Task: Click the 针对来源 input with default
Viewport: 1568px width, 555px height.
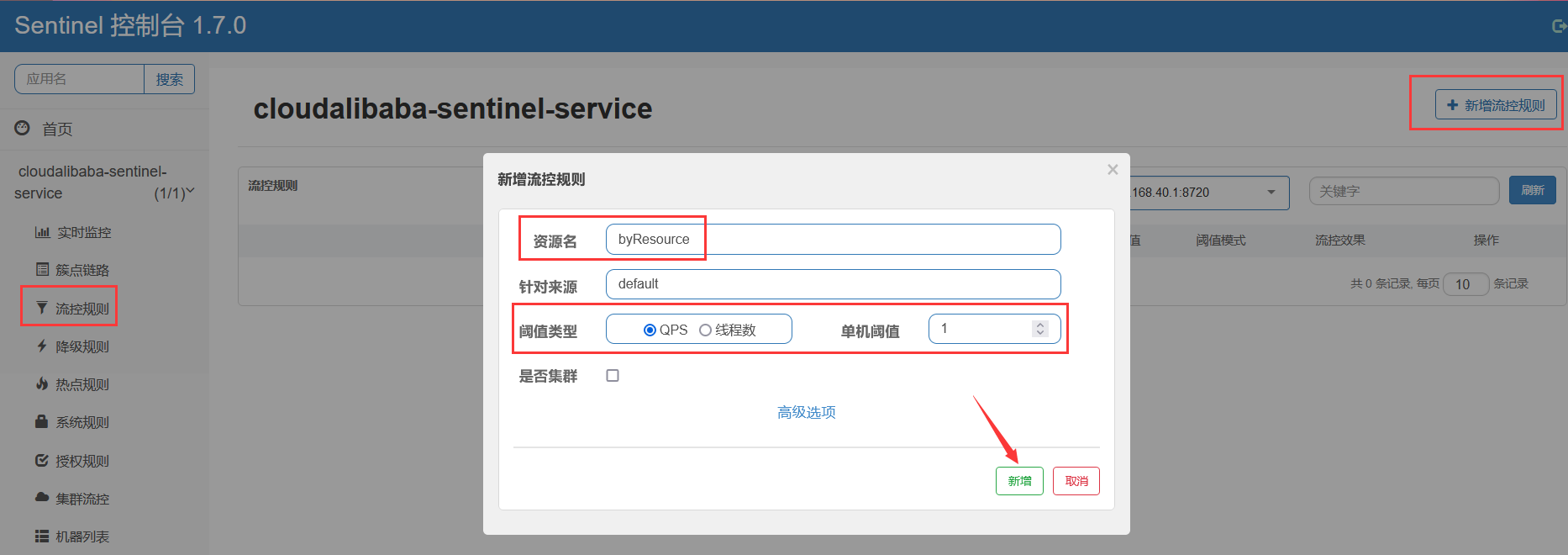Action: (833, 284)
